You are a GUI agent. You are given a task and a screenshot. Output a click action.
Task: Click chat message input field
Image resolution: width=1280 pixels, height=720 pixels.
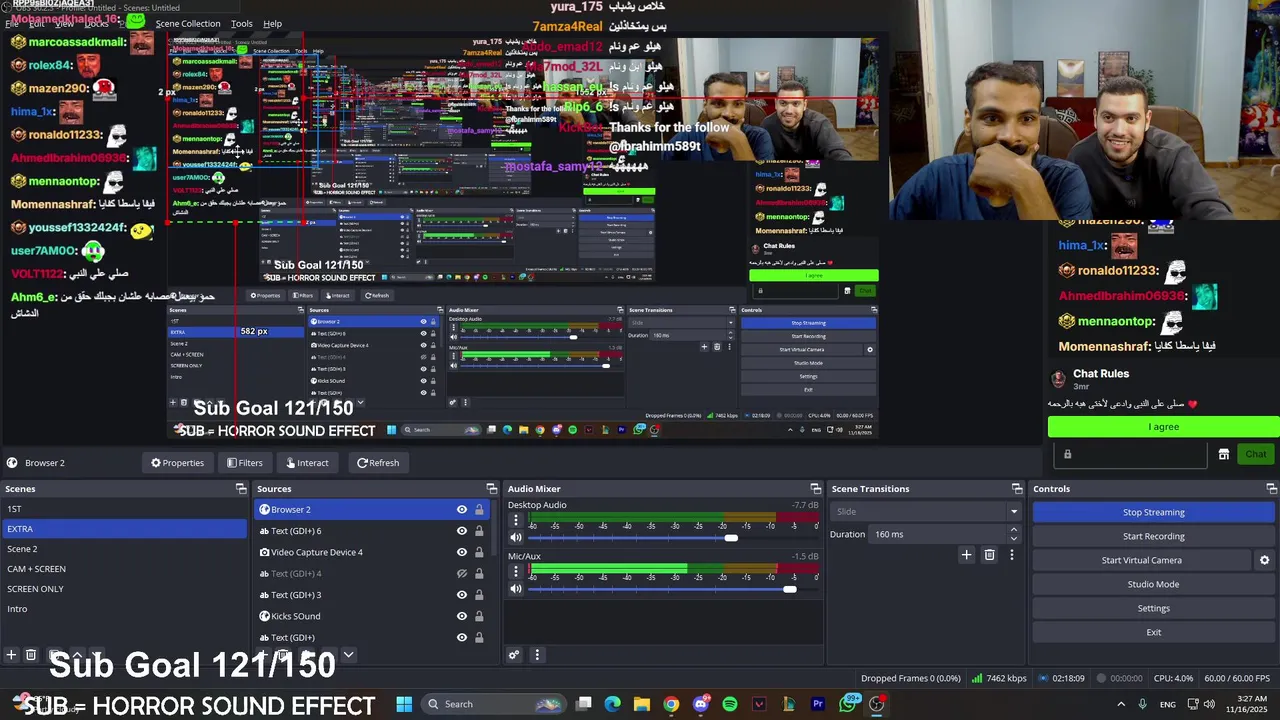click(1131, 454)
